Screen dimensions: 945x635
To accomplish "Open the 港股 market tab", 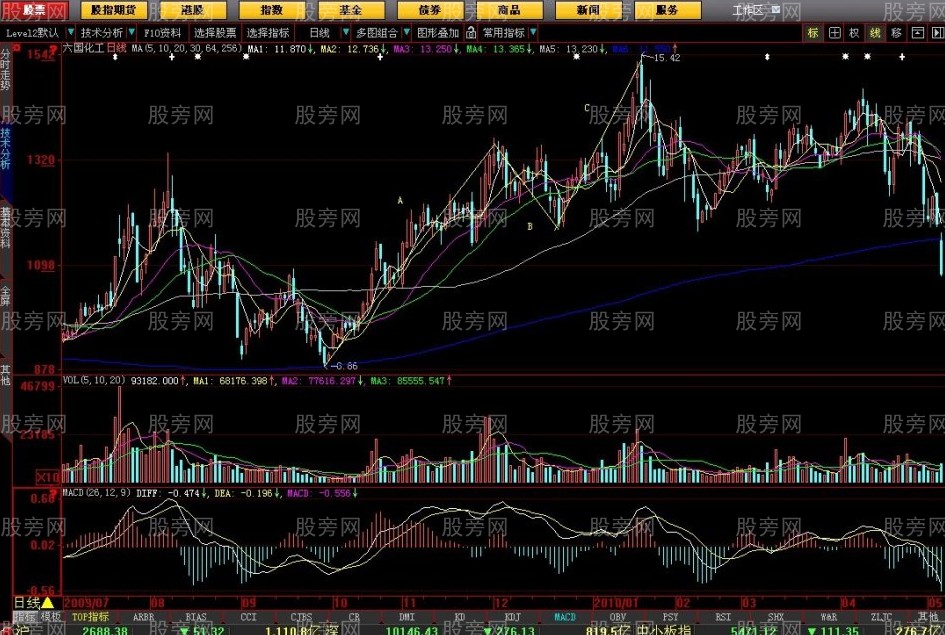I will pyautogui.click(x=193, y=10).
